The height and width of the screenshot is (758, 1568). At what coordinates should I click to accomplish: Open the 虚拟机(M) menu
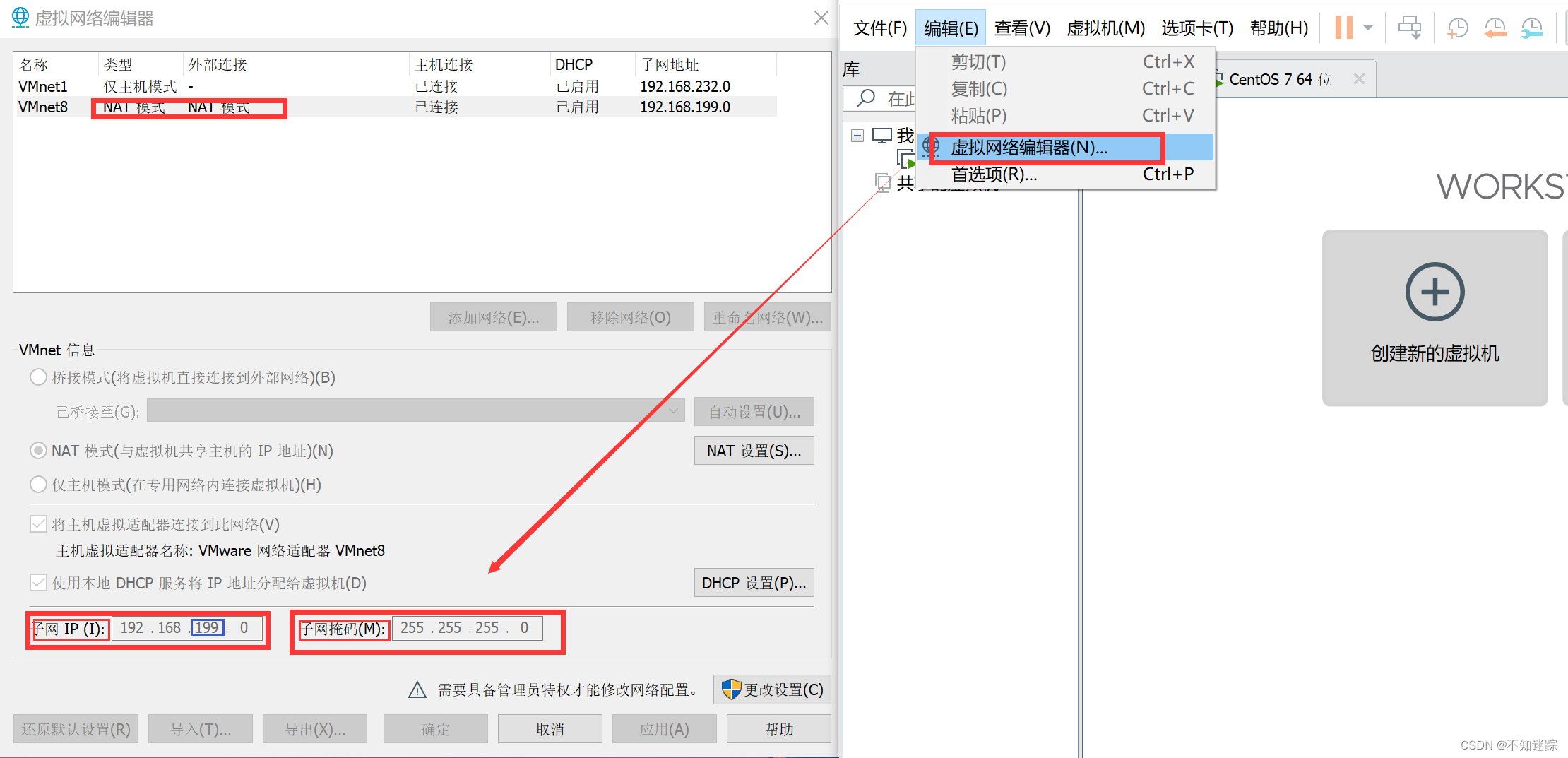[x=1105, y=28]
